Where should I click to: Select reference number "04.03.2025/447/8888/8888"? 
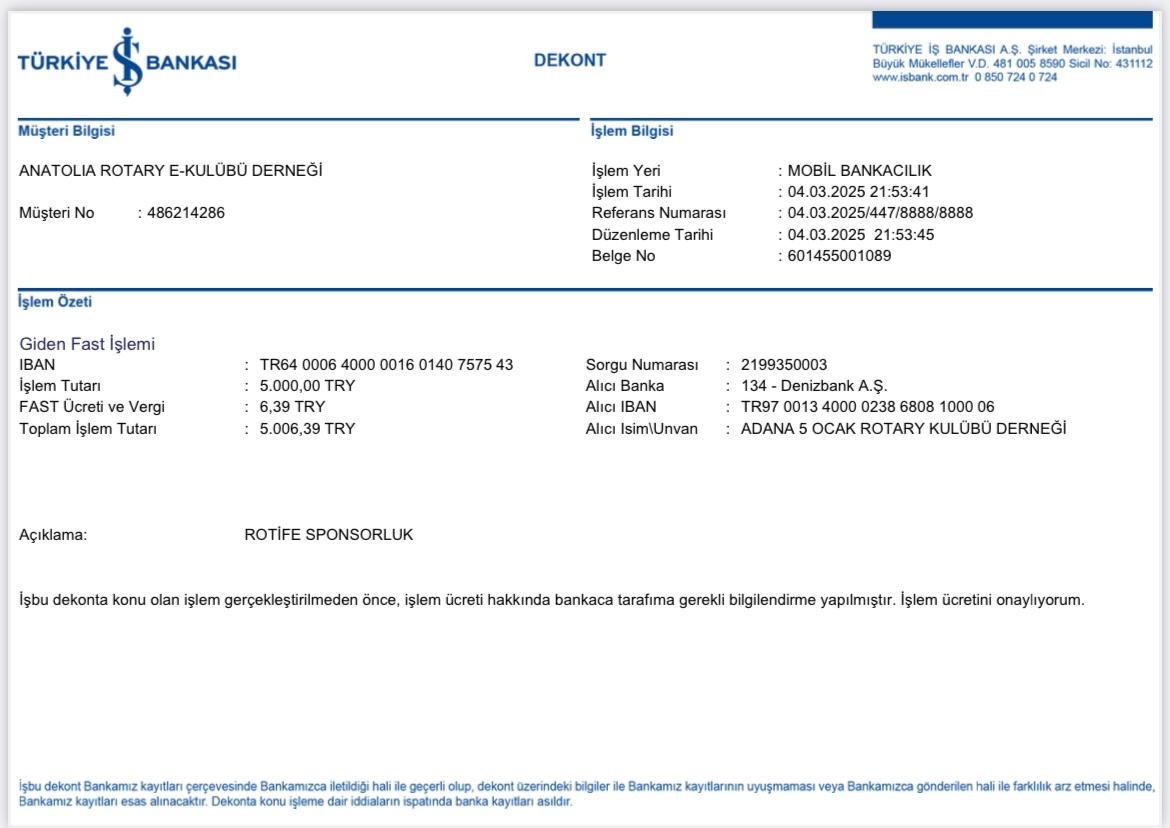click(880, 213)
